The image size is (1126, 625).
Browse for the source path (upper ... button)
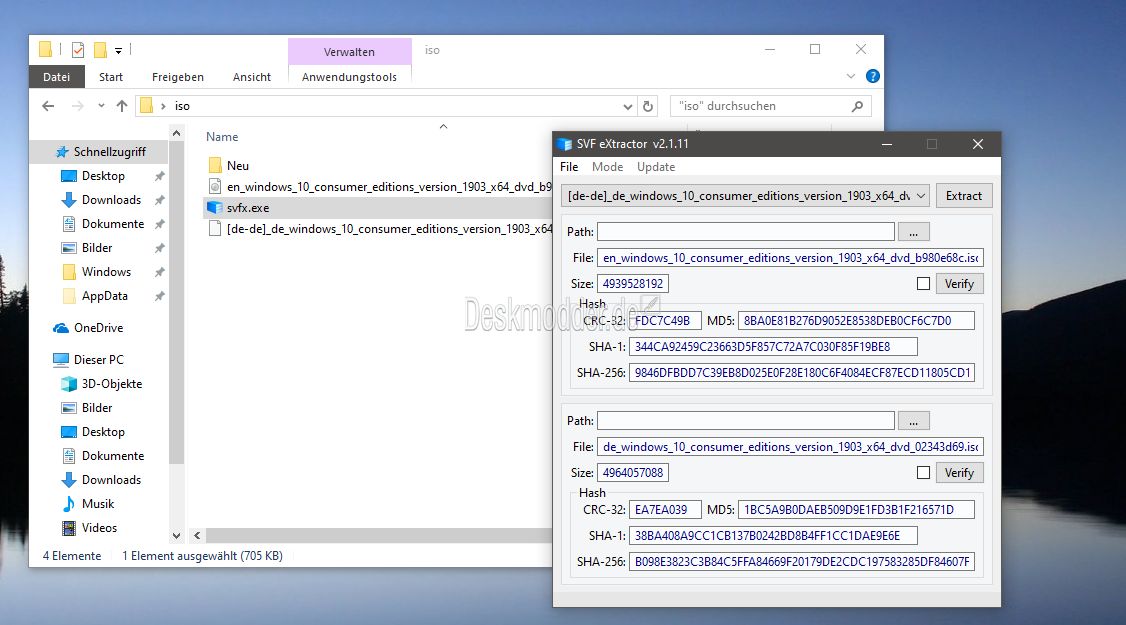click(913, 232)
